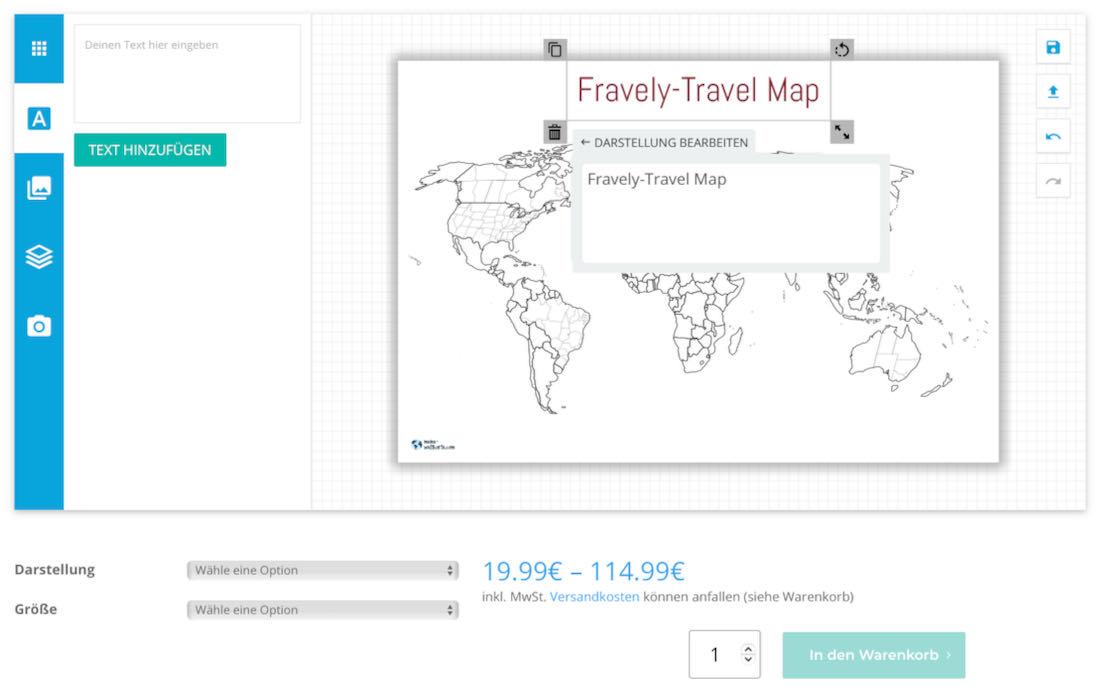1100x688 pixels.
Task: Open the layers panel icon
Action: [39, 257]
